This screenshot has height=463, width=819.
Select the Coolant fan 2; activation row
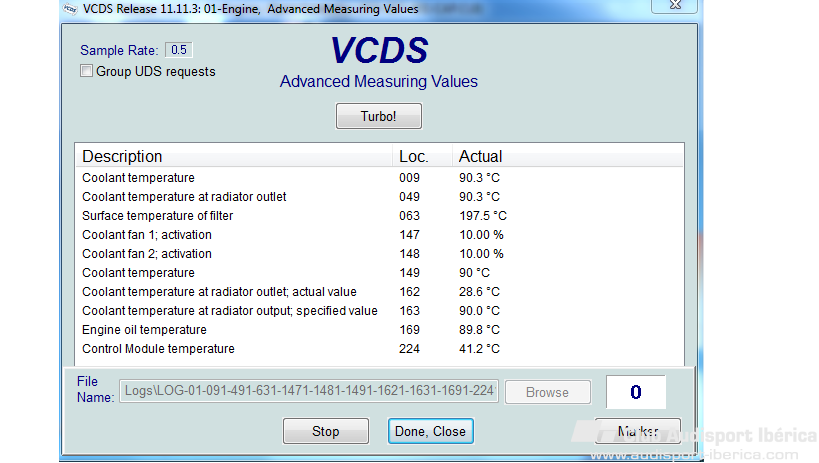click(x=380, y=253)
